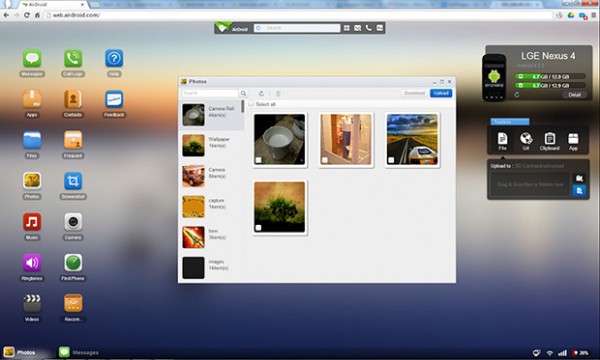Image resolution: width=600 pixels, height=360 pixels.
Task: Select the Clipboard tool in Toolbox
Action: pos(550,141)
